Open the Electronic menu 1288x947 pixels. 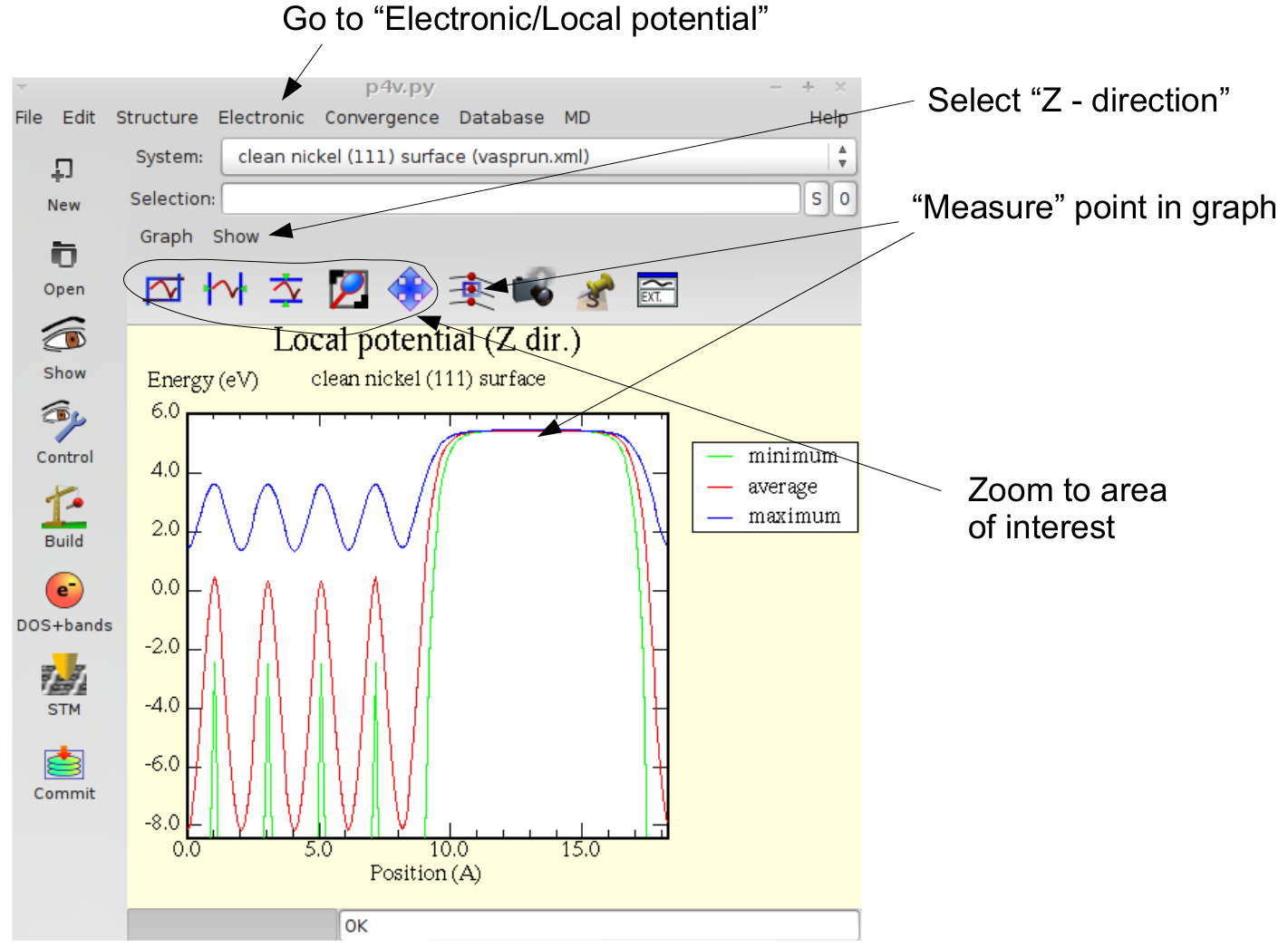point(261,118)
